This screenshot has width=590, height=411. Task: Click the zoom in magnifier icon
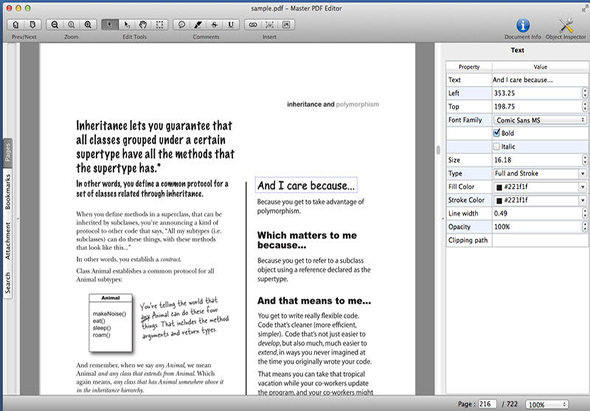(88, 25)
